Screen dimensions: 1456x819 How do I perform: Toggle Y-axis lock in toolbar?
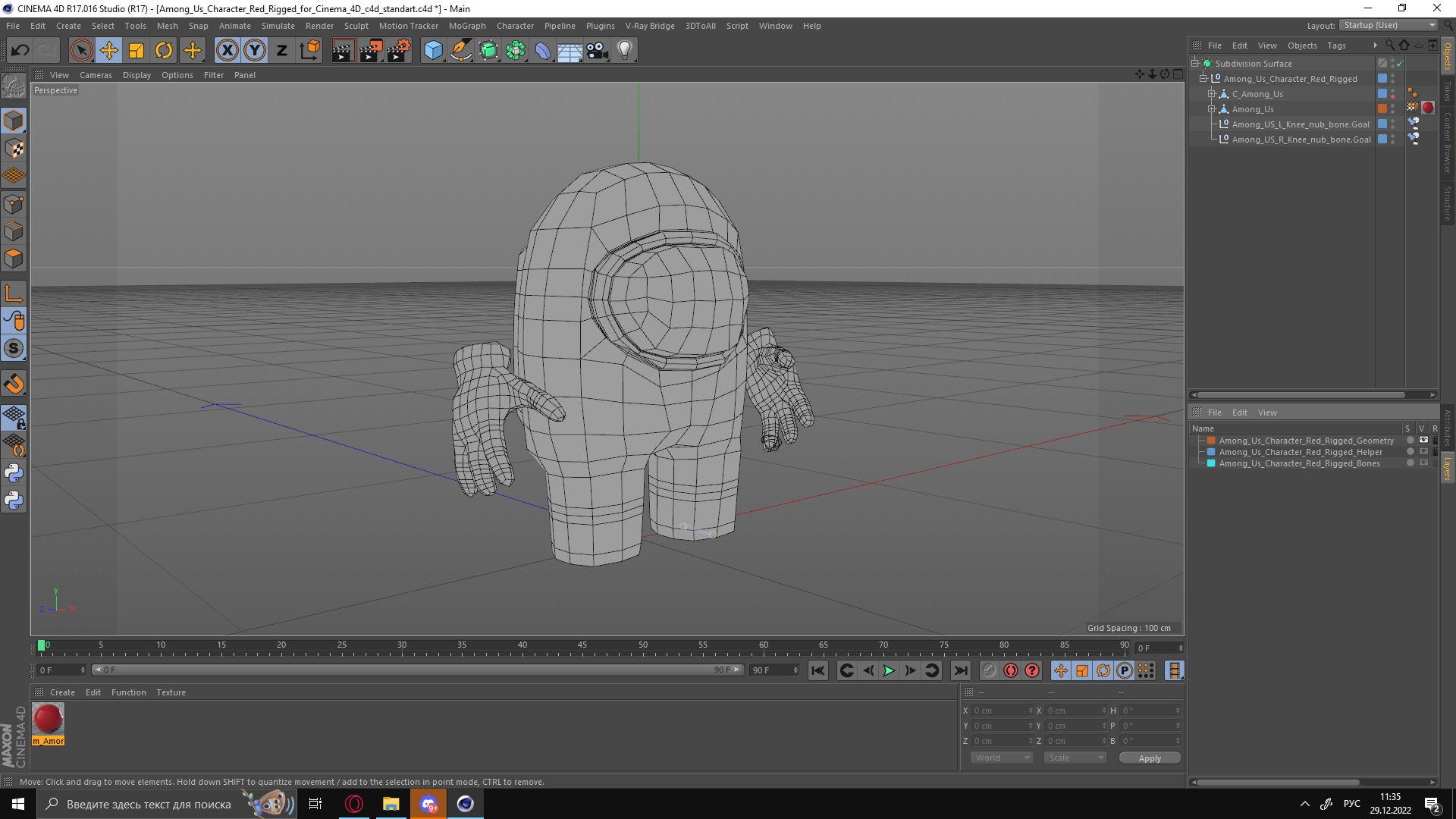coord(255,51)
